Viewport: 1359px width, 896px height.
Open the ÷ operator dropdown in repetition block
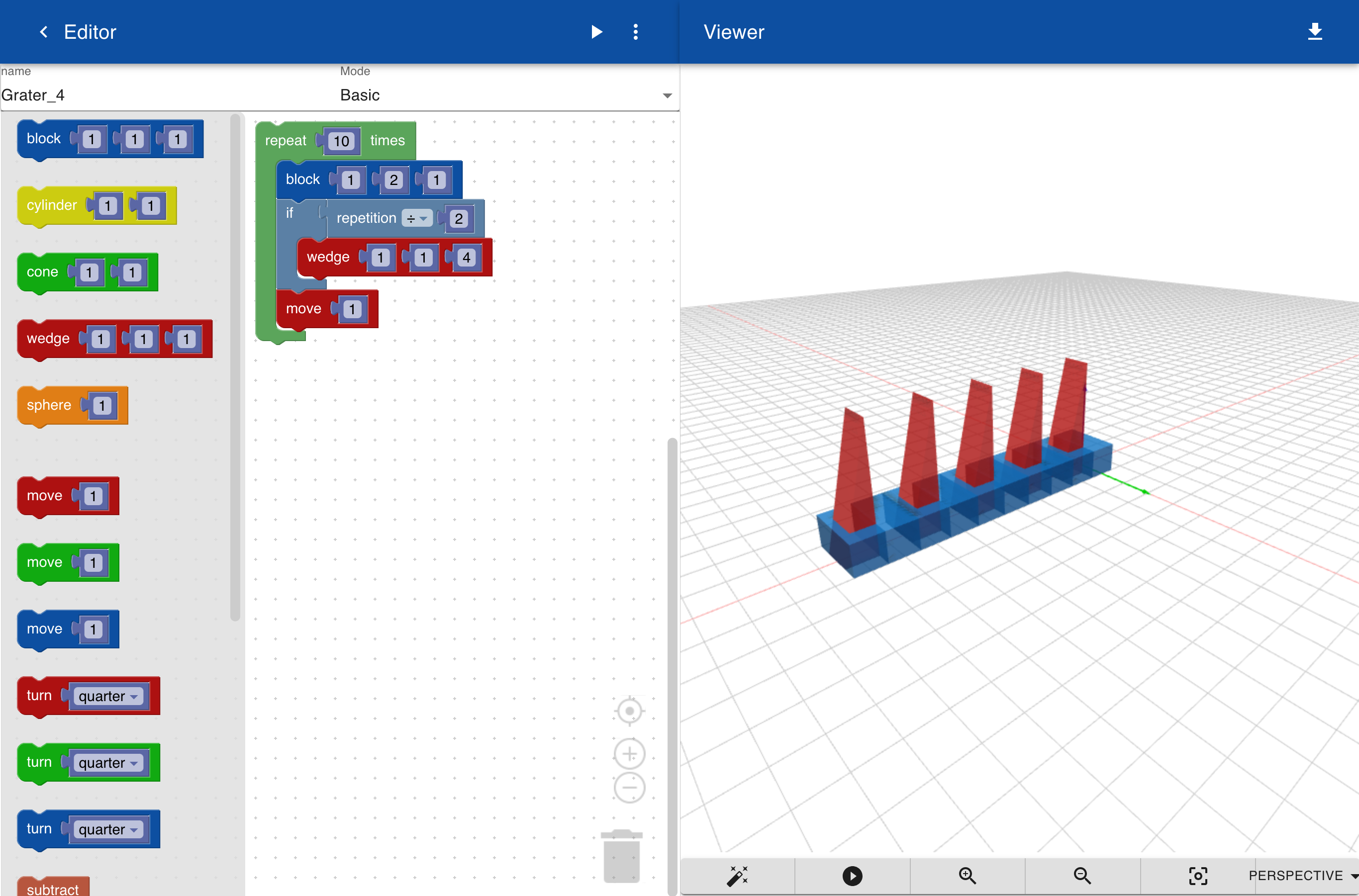pos(417,218)
